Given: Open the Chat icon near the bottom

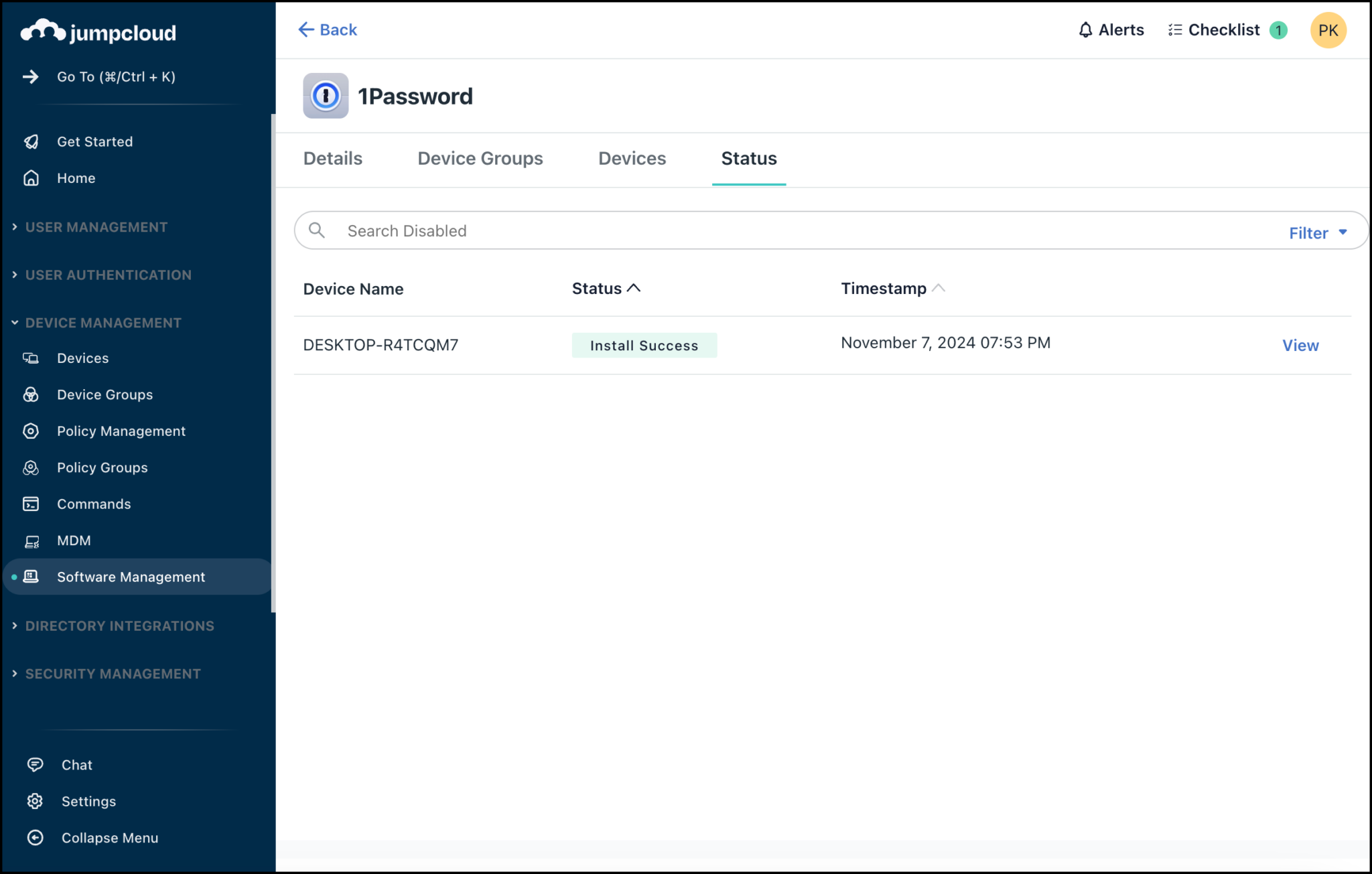Looking at the screenshot, I should coord(35,764).
